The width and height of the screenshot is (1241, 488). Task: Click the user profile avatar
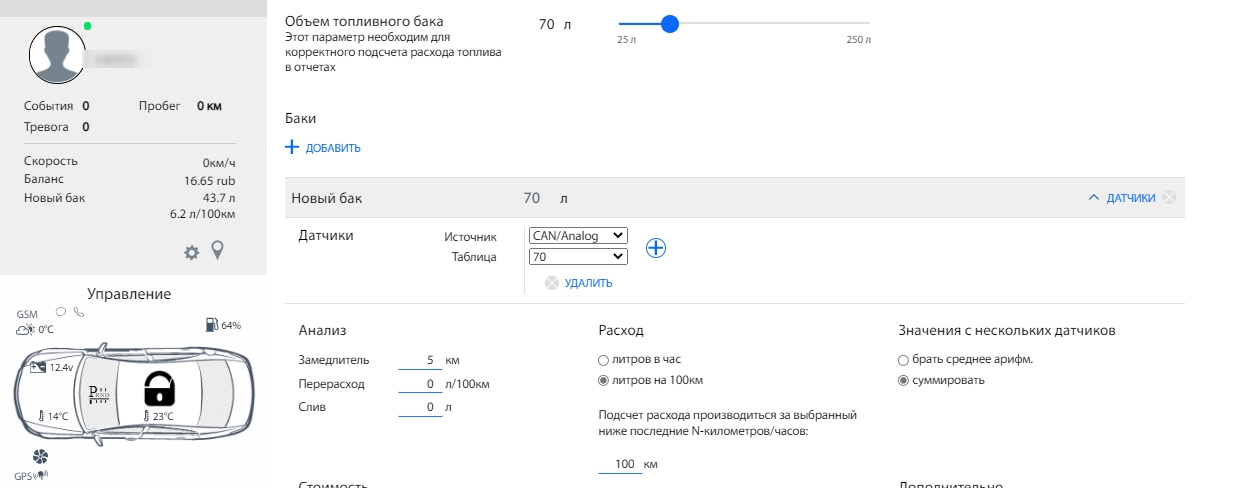(57, 55)
